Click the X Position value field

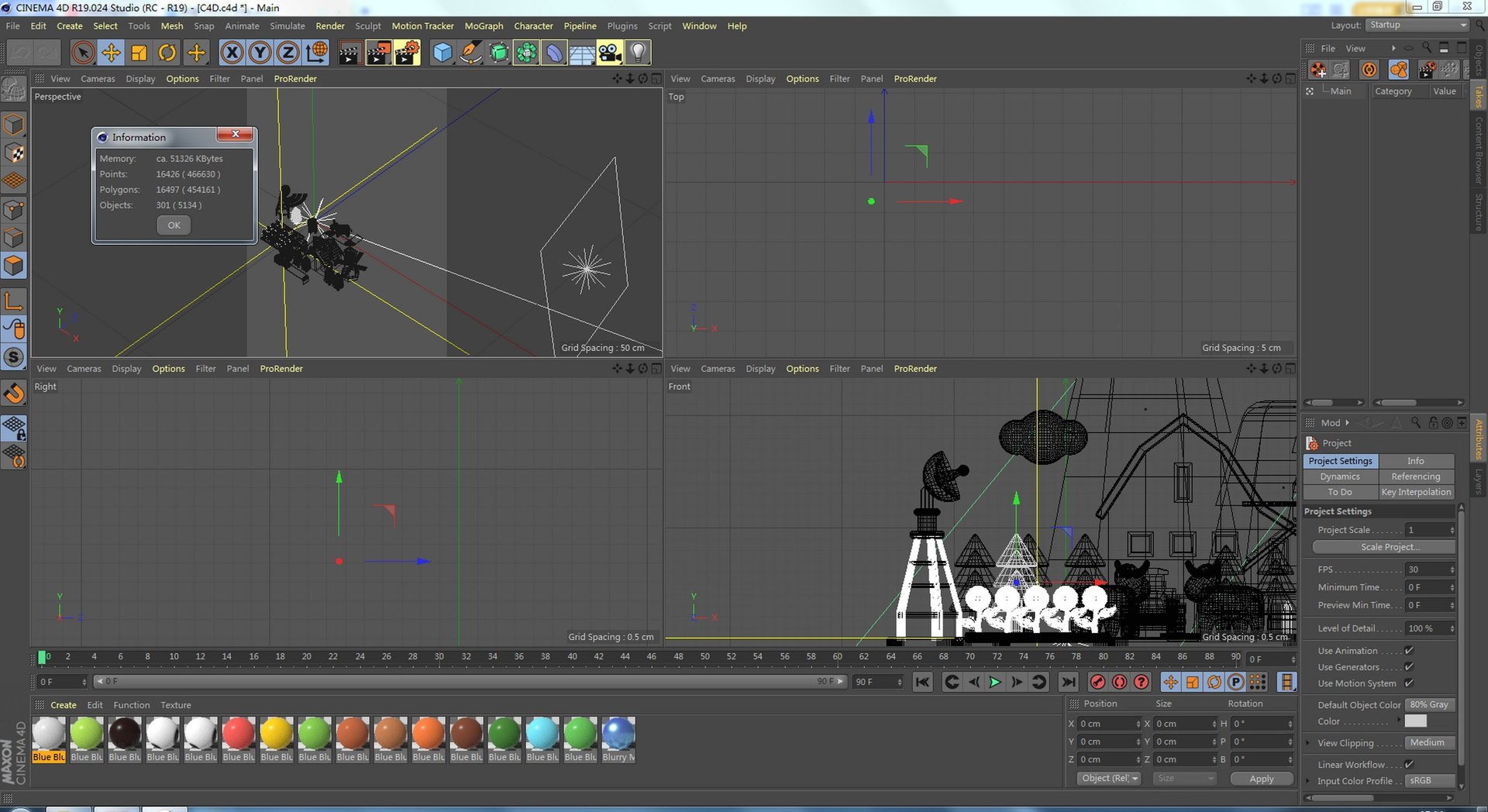[1106, 724]
